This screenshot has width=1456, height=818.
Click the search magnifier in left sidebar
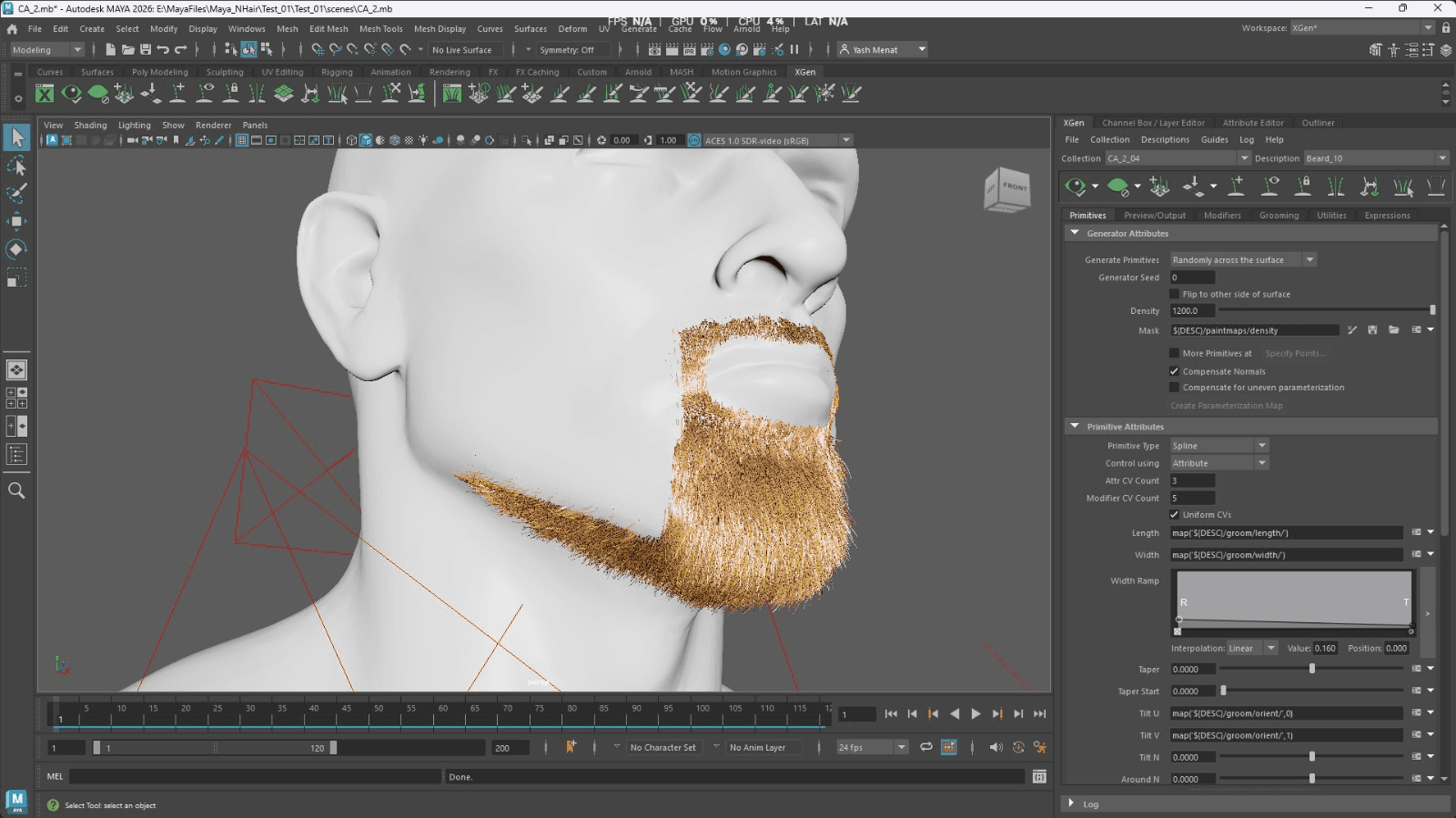(16, 491)
